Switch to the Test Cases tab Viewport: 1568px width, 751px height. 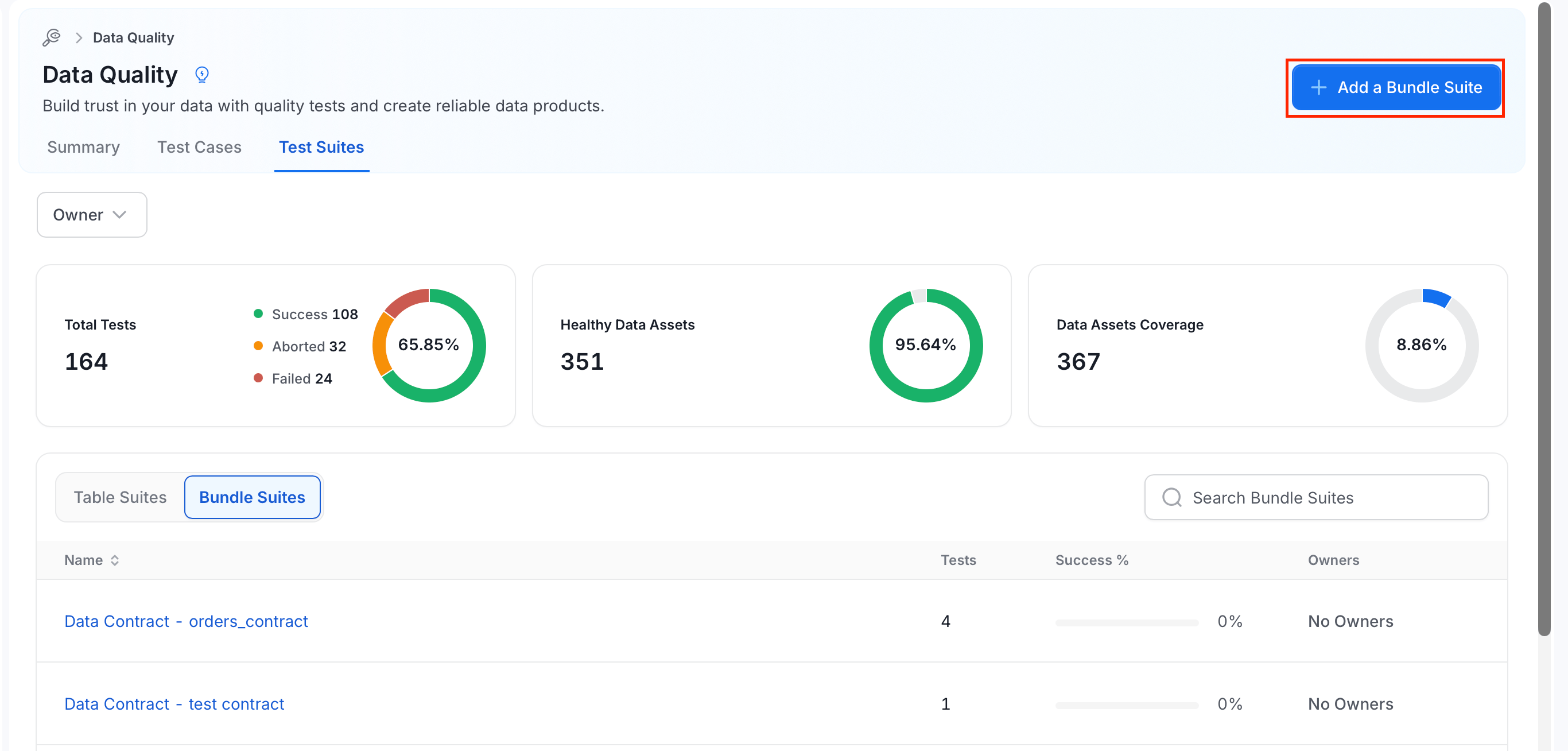click(x=199, y=148)
